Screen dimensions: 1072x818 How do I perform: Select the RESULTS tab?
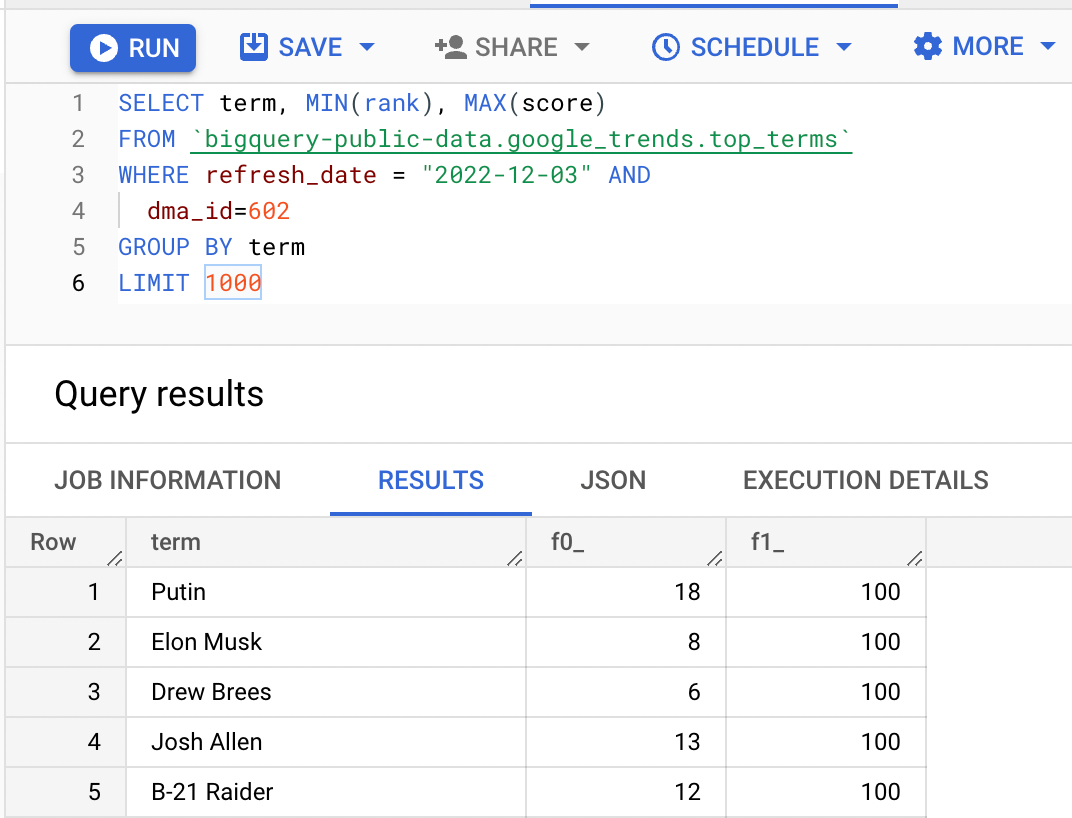[431, 480]
